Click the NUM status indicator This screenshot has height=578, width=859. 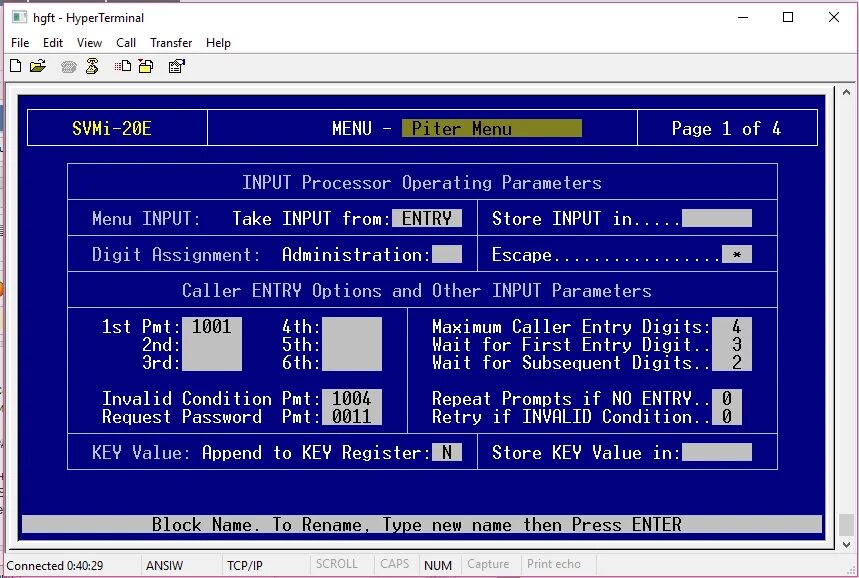(438, 565)
